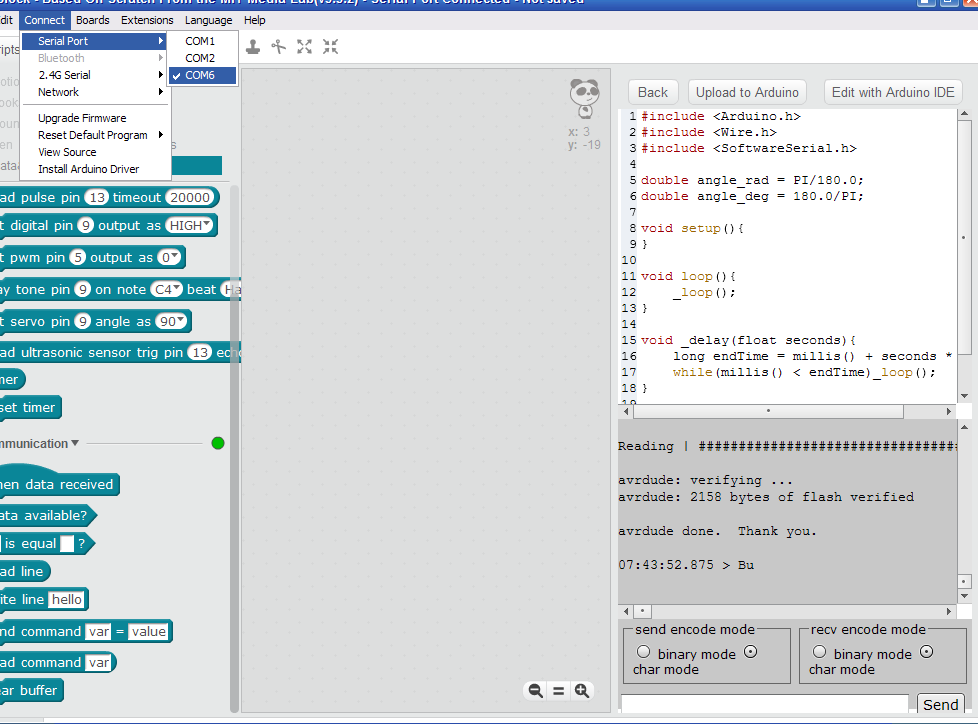Select the scissors (delete) tool icon
Image resolution: width=978 pixels, height=724 pixels.
pyautogui.click(x=278, y=46)
